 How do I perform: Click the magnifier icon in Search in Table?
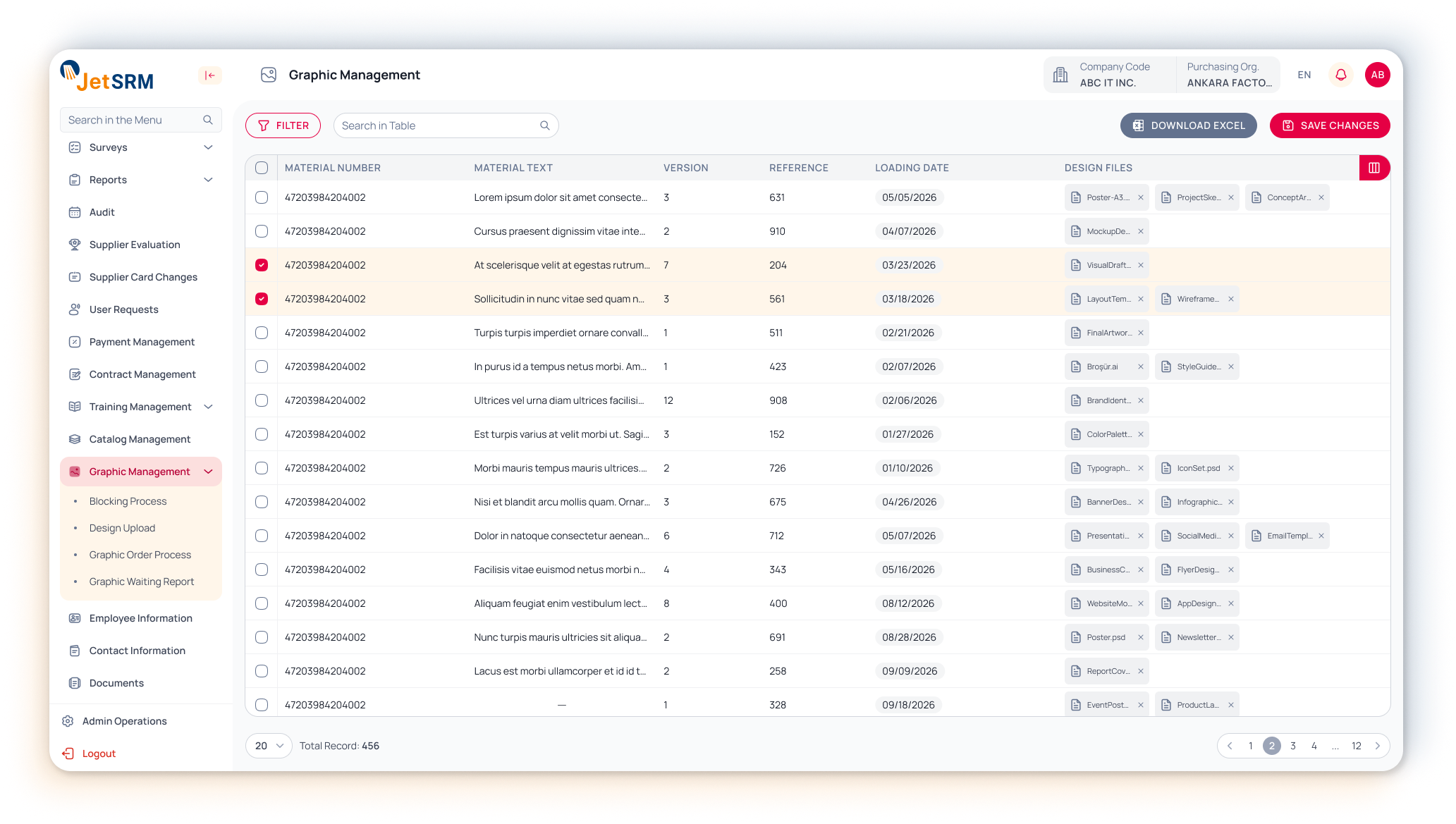[544, 125]
